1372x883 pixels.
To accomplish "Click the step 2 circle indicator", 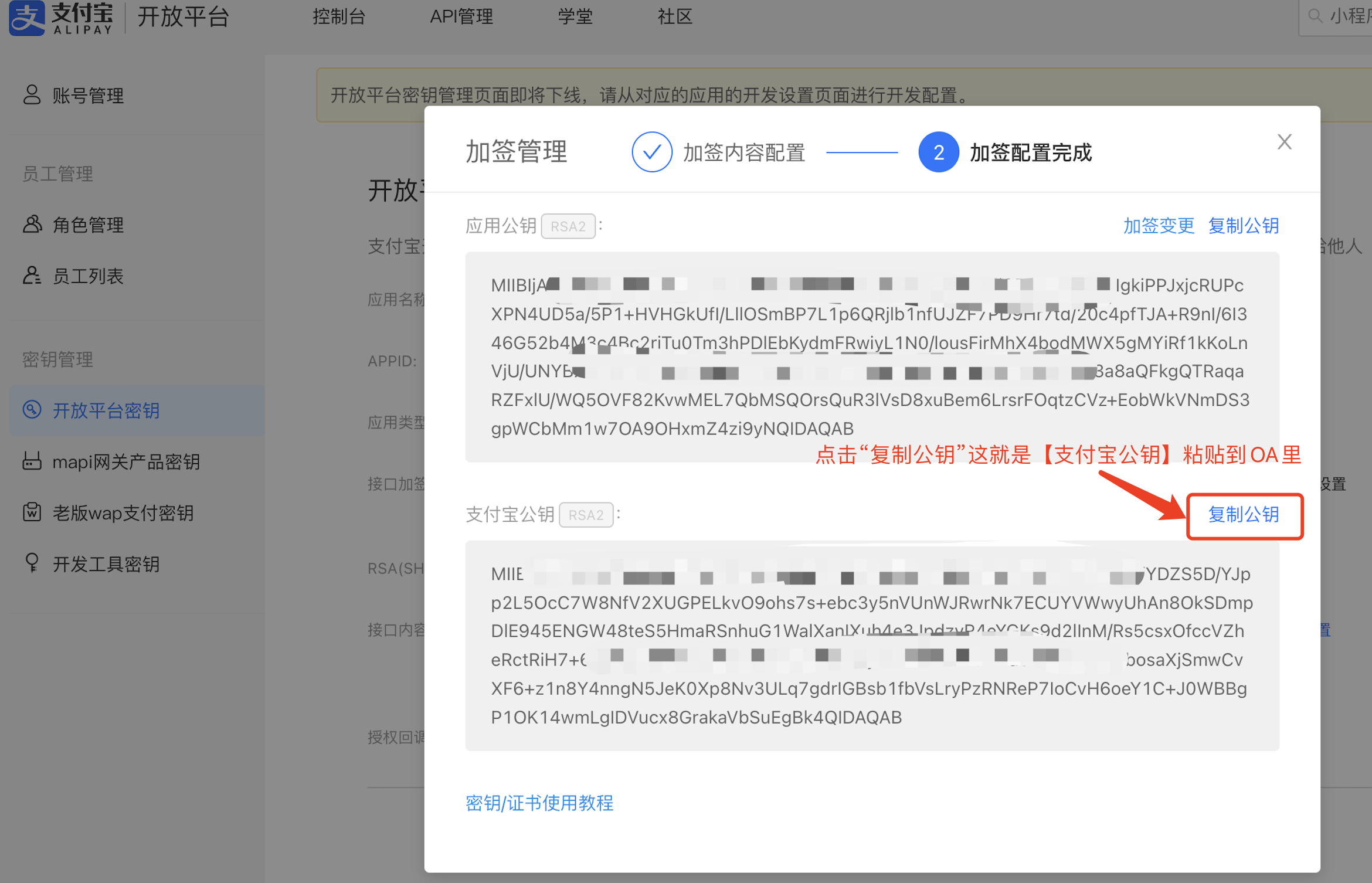I will (x=938, y=152).
